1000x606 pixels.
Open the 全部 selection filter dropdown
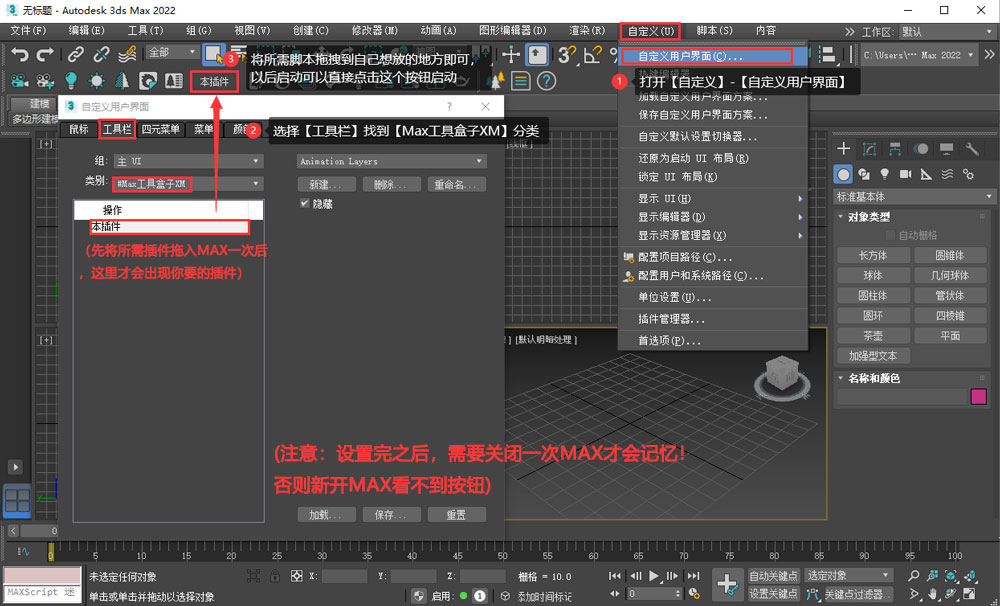coord(172,52)
